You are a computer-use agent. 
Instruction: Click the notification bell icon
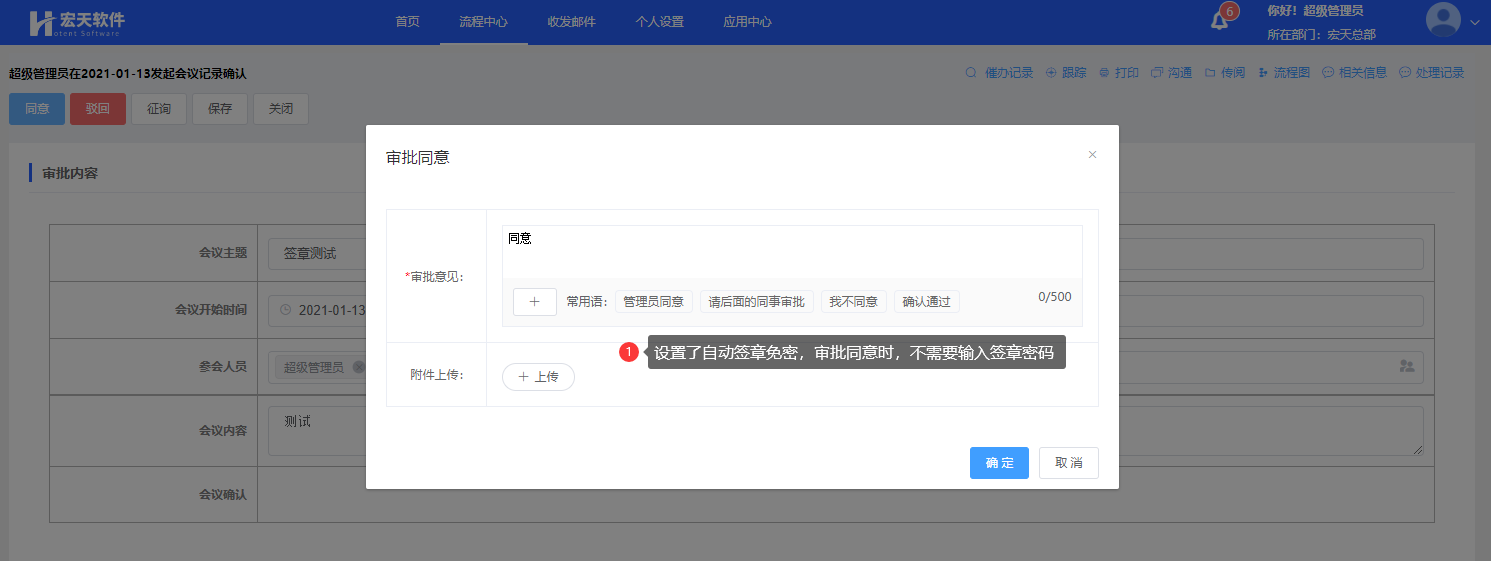click(1219, 21)
